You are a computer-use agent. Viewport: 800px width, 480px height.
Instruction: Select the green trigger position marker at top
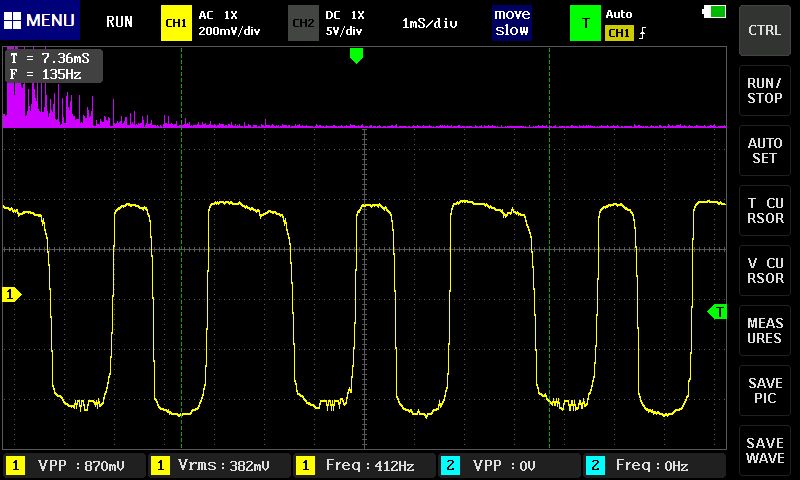(356, 56)
